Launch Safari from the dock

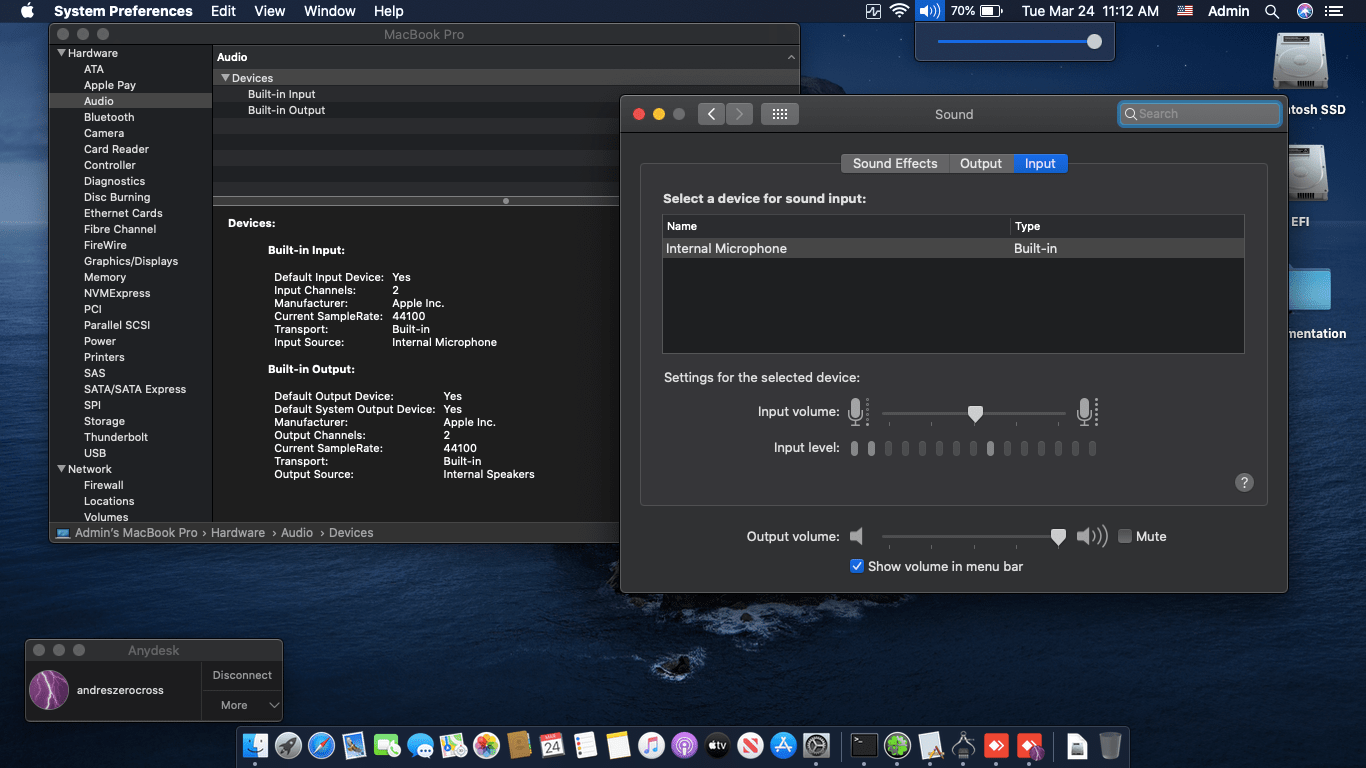pos(321,745)
